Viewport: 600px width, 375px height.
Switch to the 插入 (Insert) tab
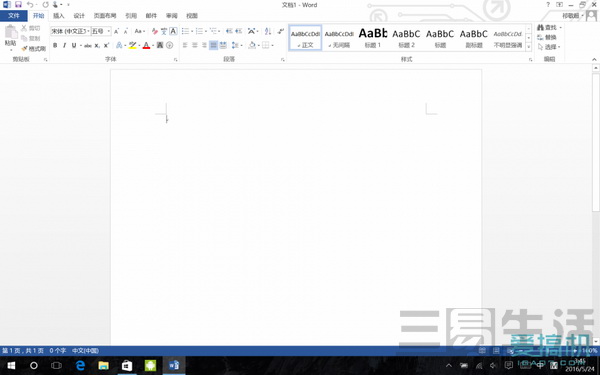(59, 16)
